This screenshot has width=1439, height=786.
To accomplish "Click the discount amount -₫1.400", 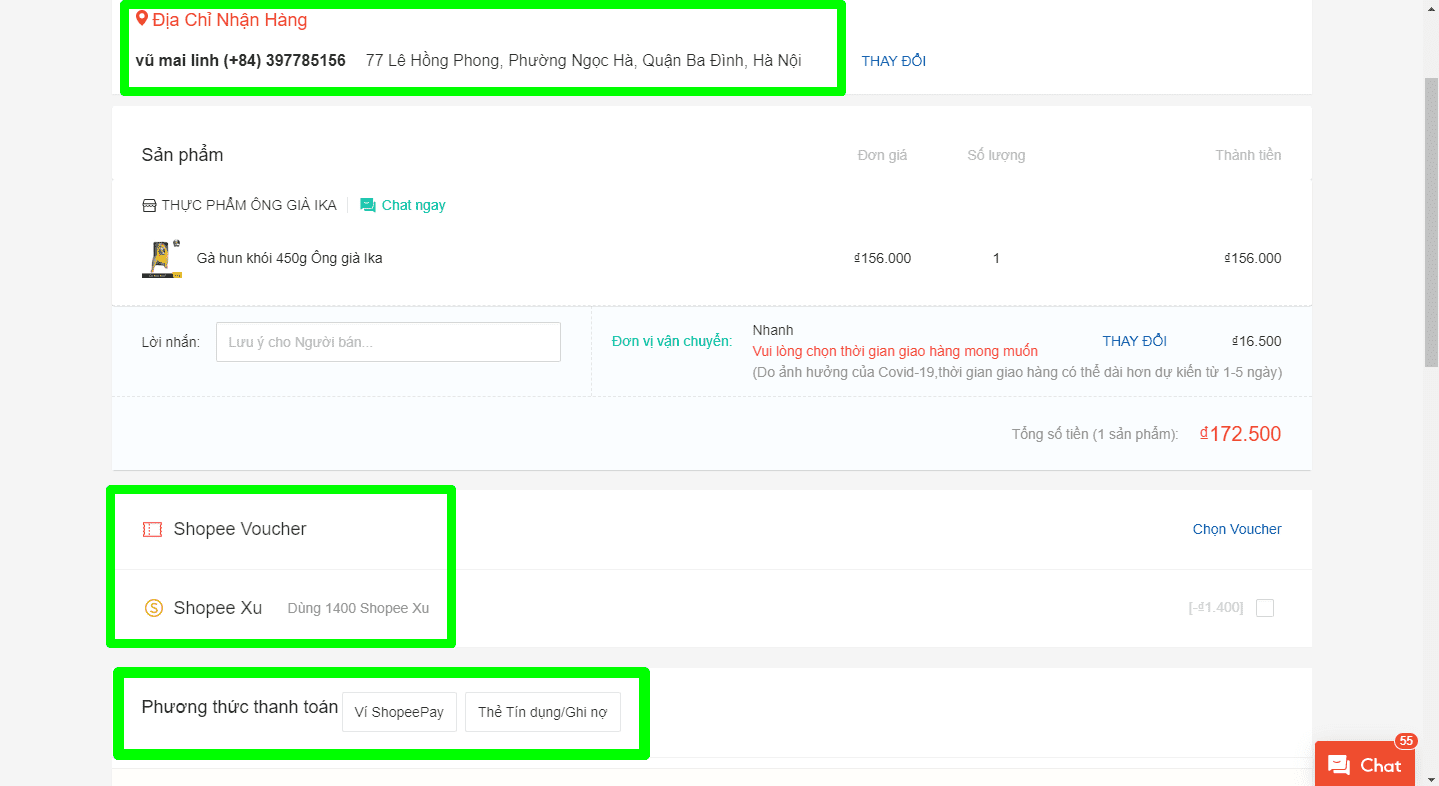I will (1215, 608).
